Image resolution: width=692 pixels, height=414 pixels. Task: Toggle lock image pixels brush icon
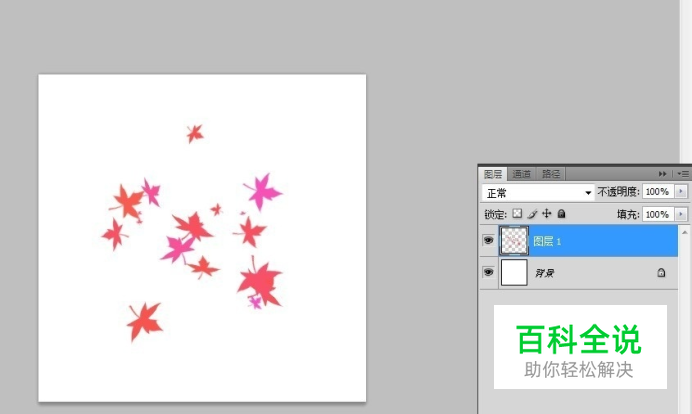[x=532, y=214]
